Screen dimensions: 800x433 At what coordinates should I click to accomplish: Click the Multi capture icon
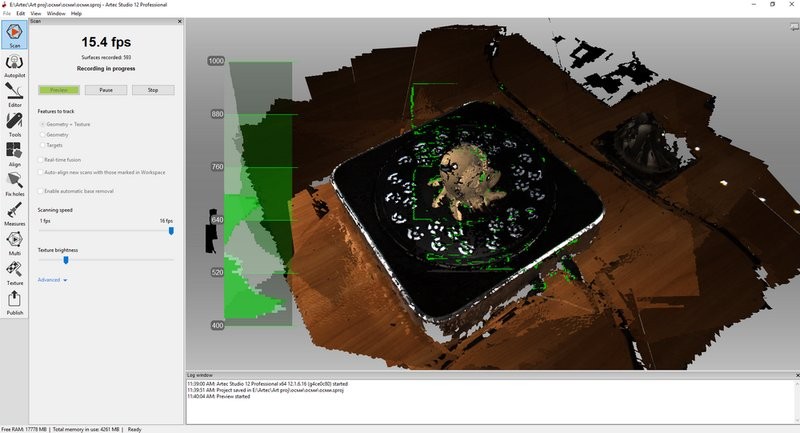tap(14, 243)
